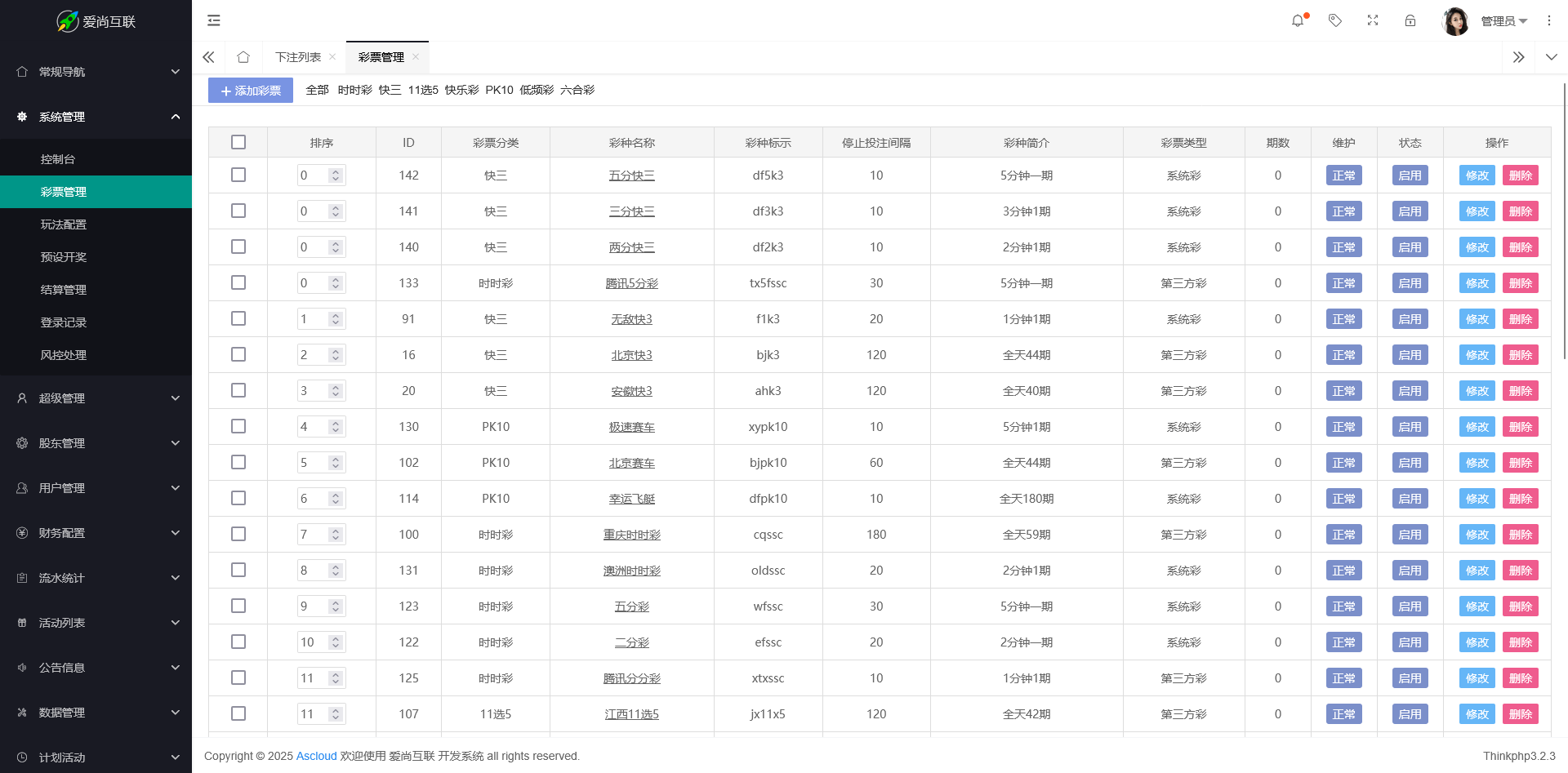The height and width of the screenshot is (773, 1568).
Task: Open the tag icon in header
Action: pos(1335,21)
